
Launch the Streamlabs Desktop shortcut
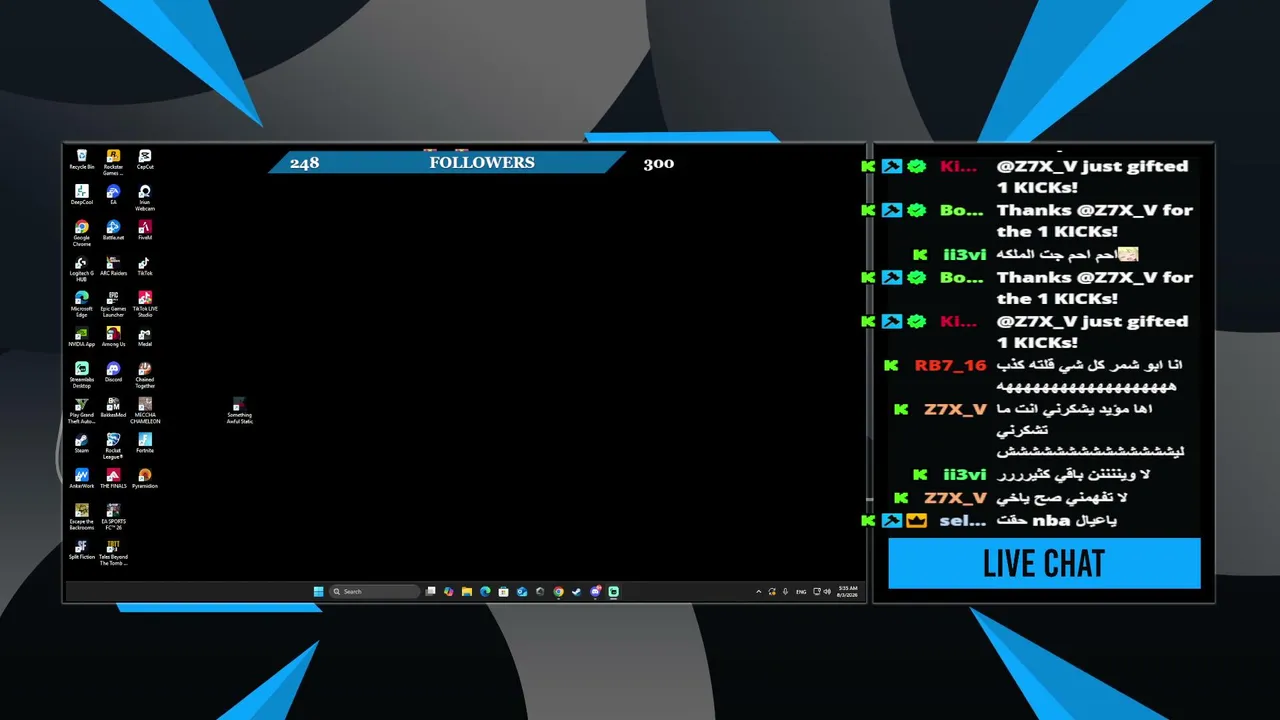click(x=82, y=375)
